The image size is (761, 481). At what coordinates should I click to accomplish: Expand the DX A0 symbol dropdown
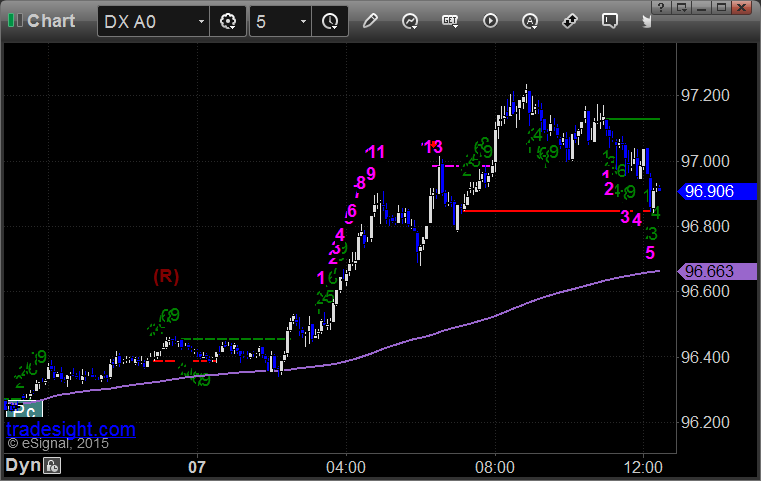201,21
